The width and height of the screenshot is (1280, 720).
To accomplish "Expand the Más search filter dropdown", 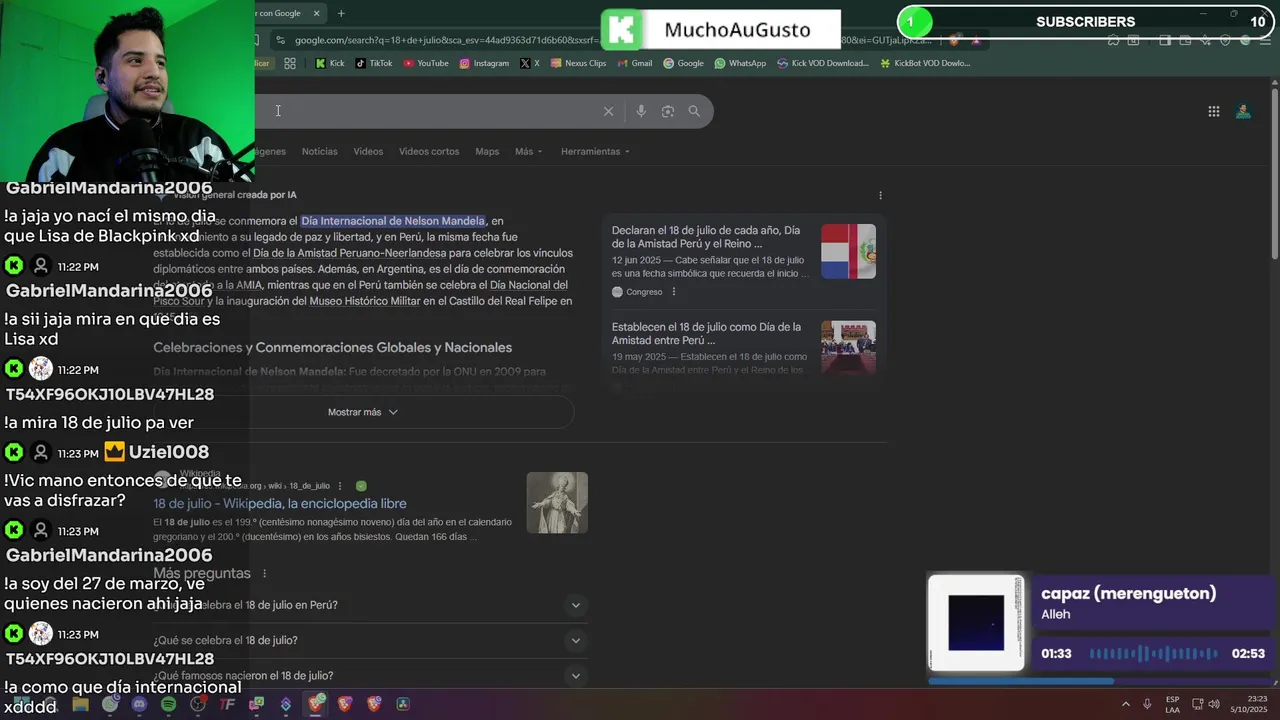I will [x=529, y=152].
